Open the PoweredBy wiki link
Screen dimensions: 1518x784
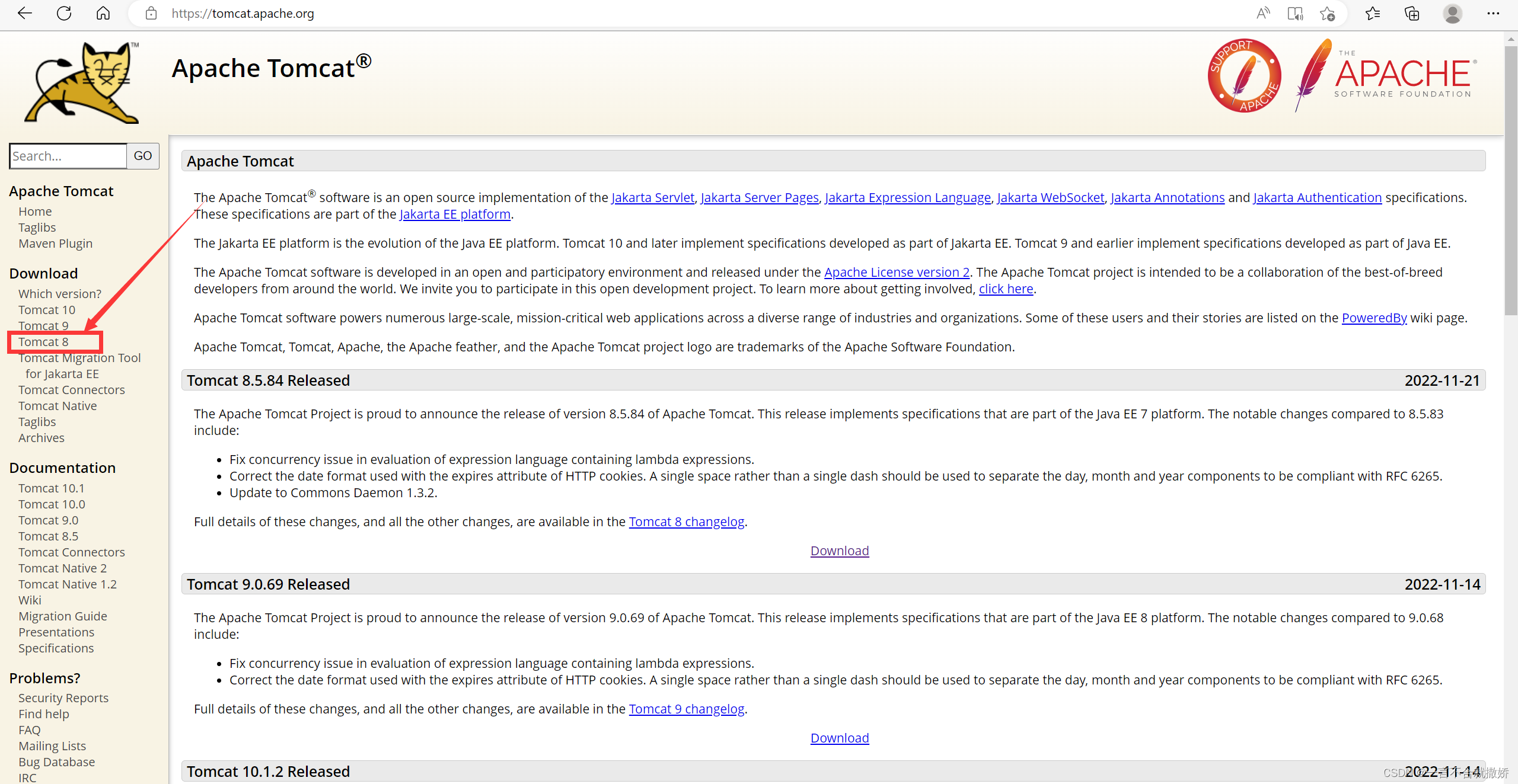click(x=1375, y=318)
